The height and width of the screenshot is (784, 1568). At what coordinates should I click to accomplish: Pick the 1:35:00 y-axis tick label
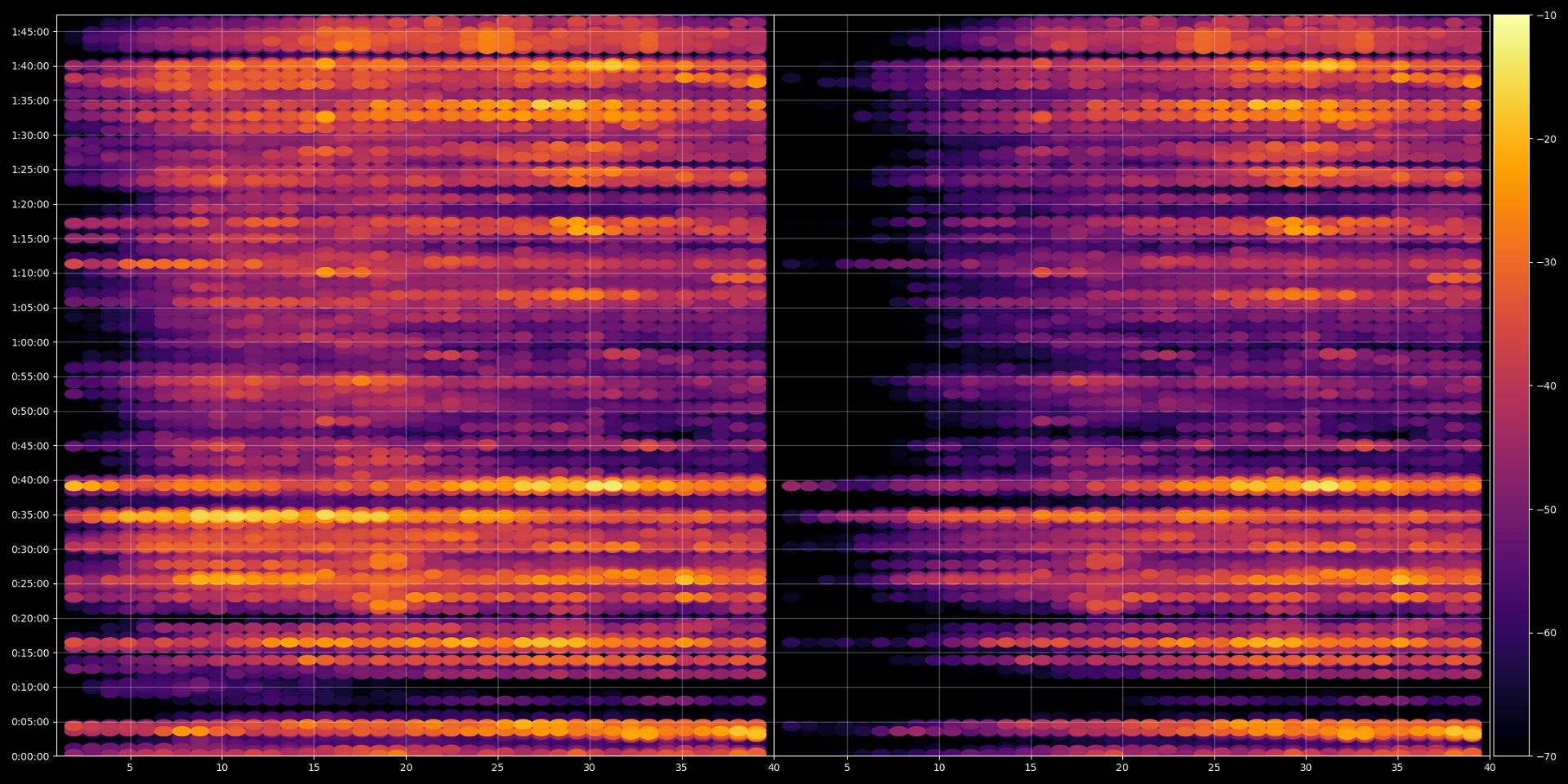[30, 100]
